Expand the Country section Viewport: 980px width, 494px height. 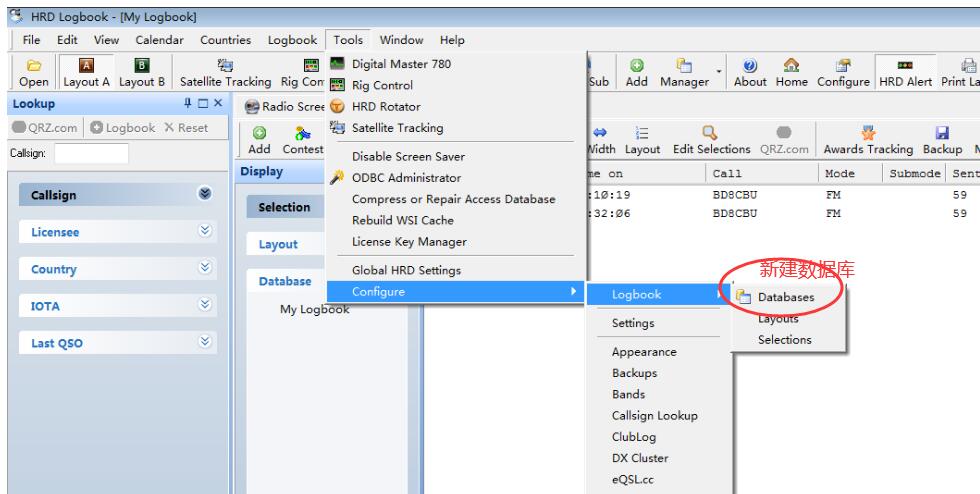click(x=205, y=268)
